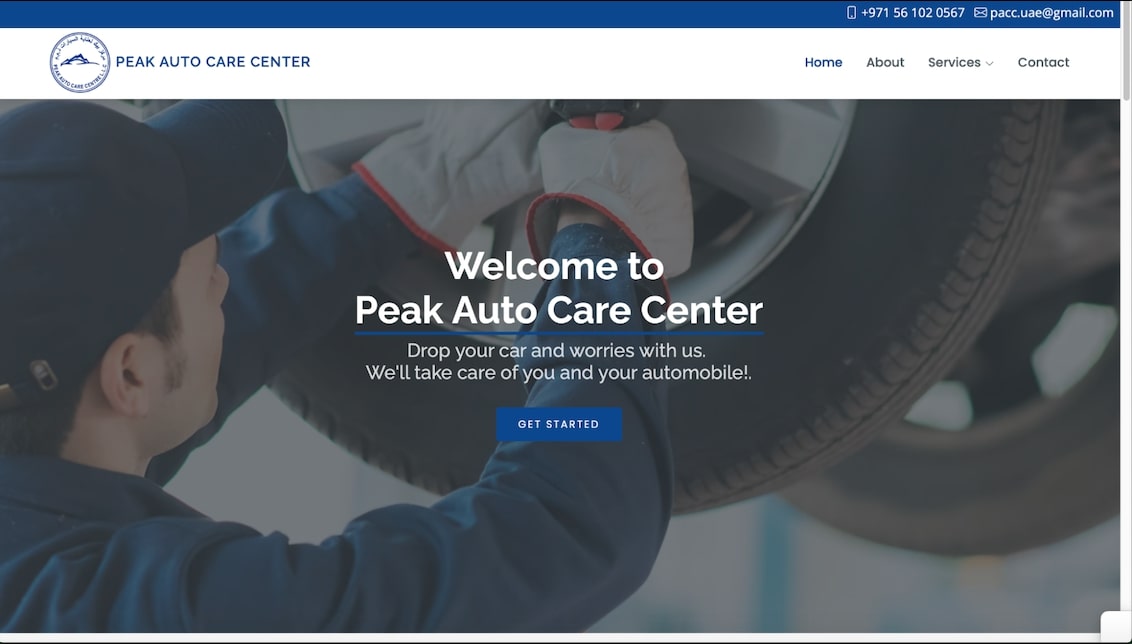
Task: Open the About page
Action: pyautogui.click(x=885, y=62)
